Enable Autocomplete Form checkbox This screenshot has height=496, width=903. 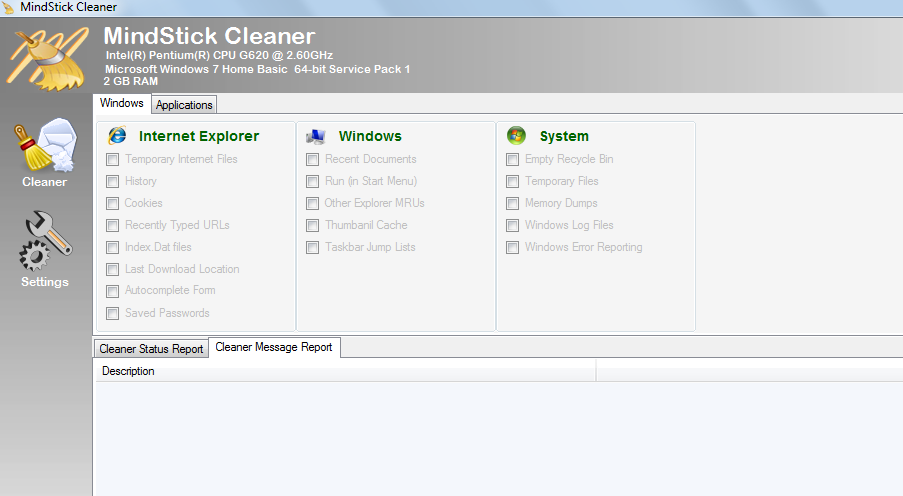pyautogui.click(x=112, y=291)
